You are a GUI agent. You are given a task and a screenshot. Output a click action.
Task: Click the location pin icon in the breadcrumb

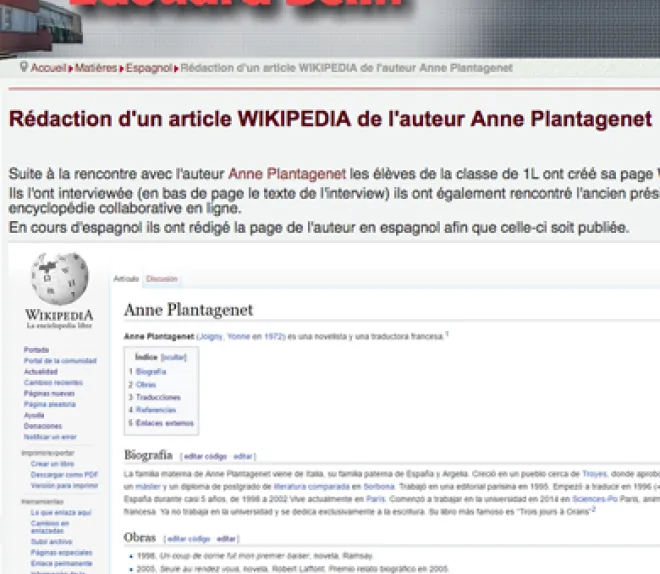(24, 67)
